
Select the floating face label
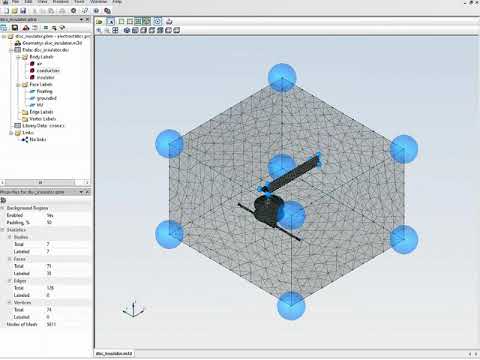tap(44, 91)
